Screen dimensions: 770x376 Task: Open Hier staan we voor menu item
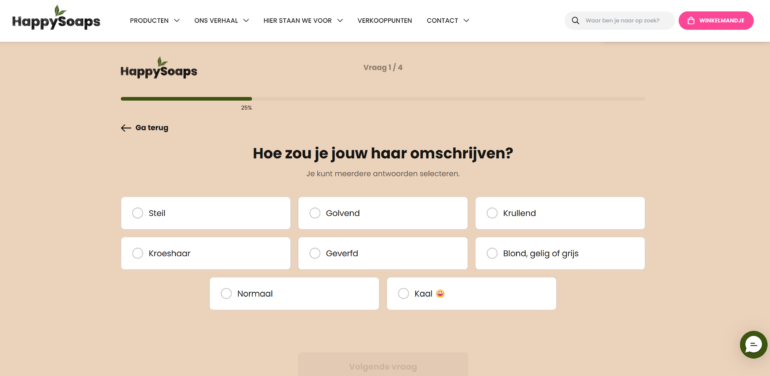coord(298,21)
